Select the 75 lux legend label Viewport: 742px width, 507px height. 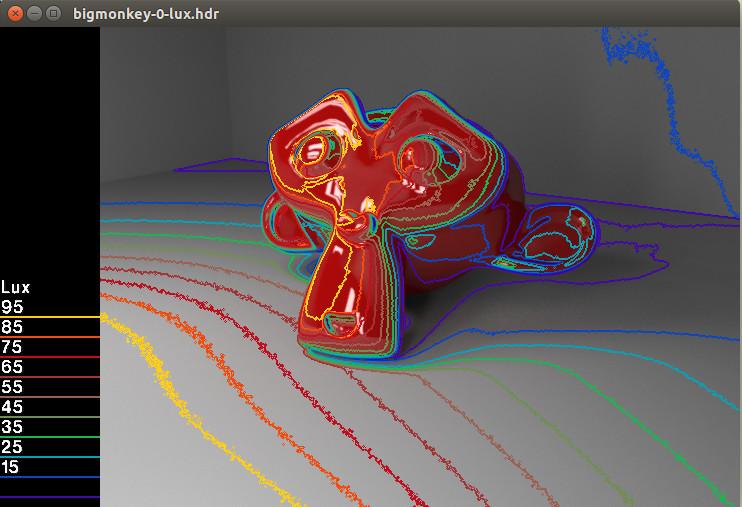tap(12, 347)
